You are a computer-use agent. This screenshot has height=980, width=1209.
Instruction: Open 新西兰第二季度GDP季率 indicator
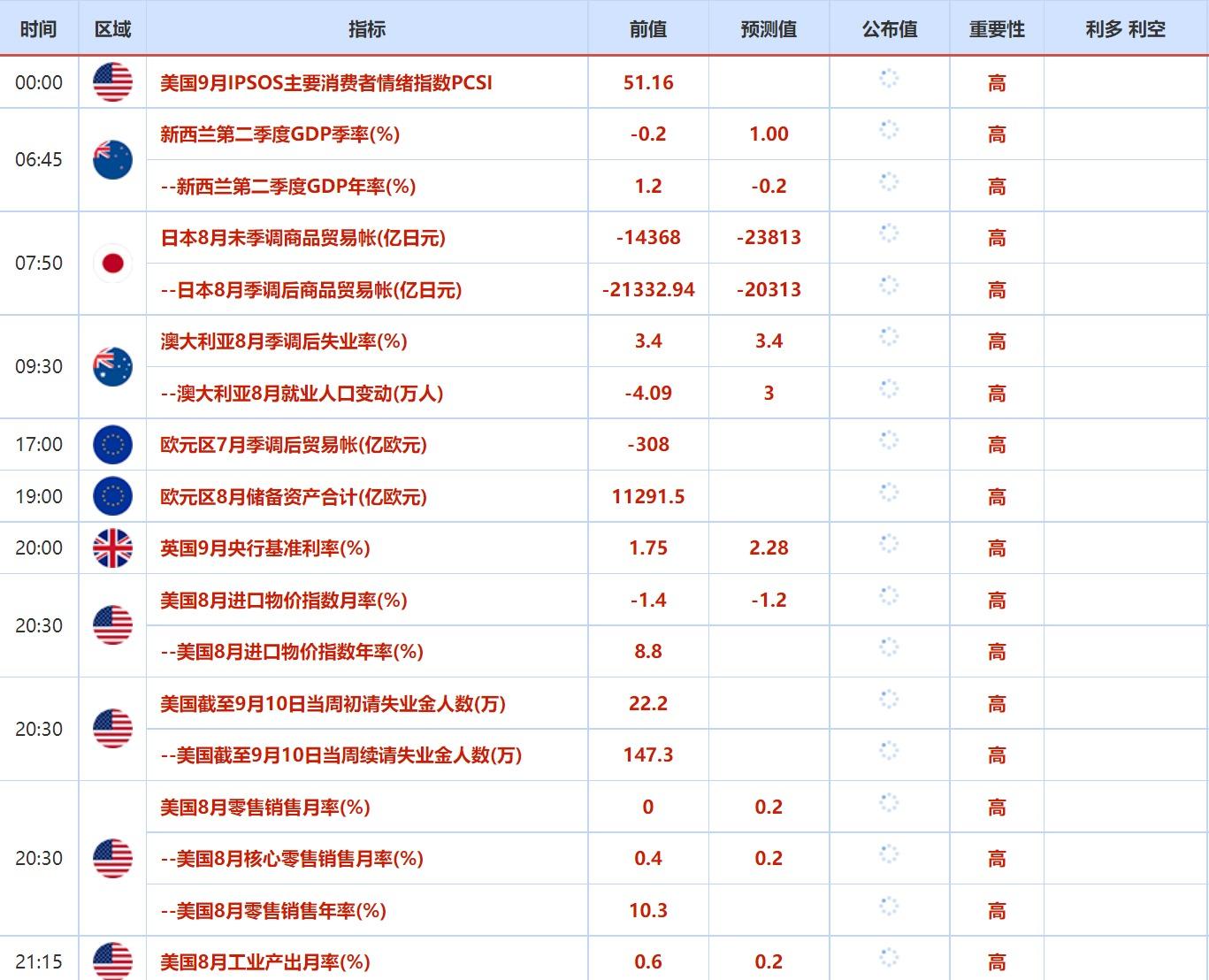[279, 134]
